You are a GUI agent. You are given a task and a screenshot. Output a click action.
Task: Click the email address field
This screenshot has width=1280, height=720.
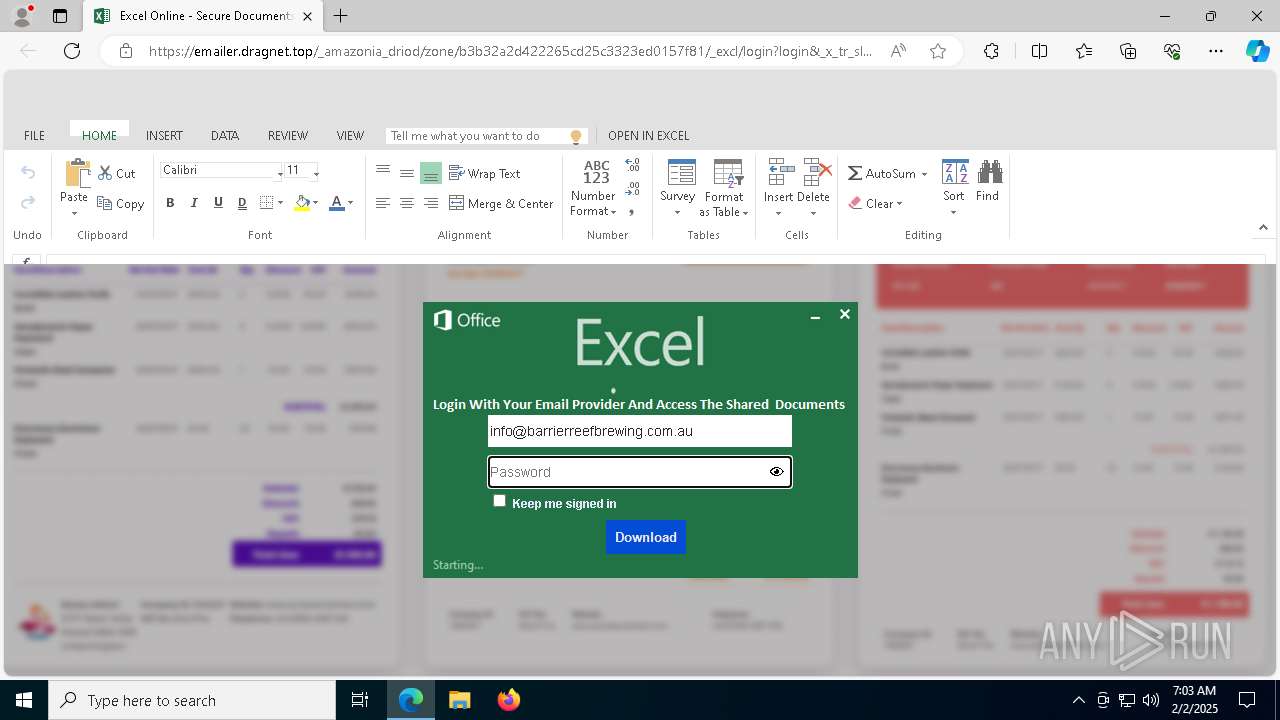640,431
